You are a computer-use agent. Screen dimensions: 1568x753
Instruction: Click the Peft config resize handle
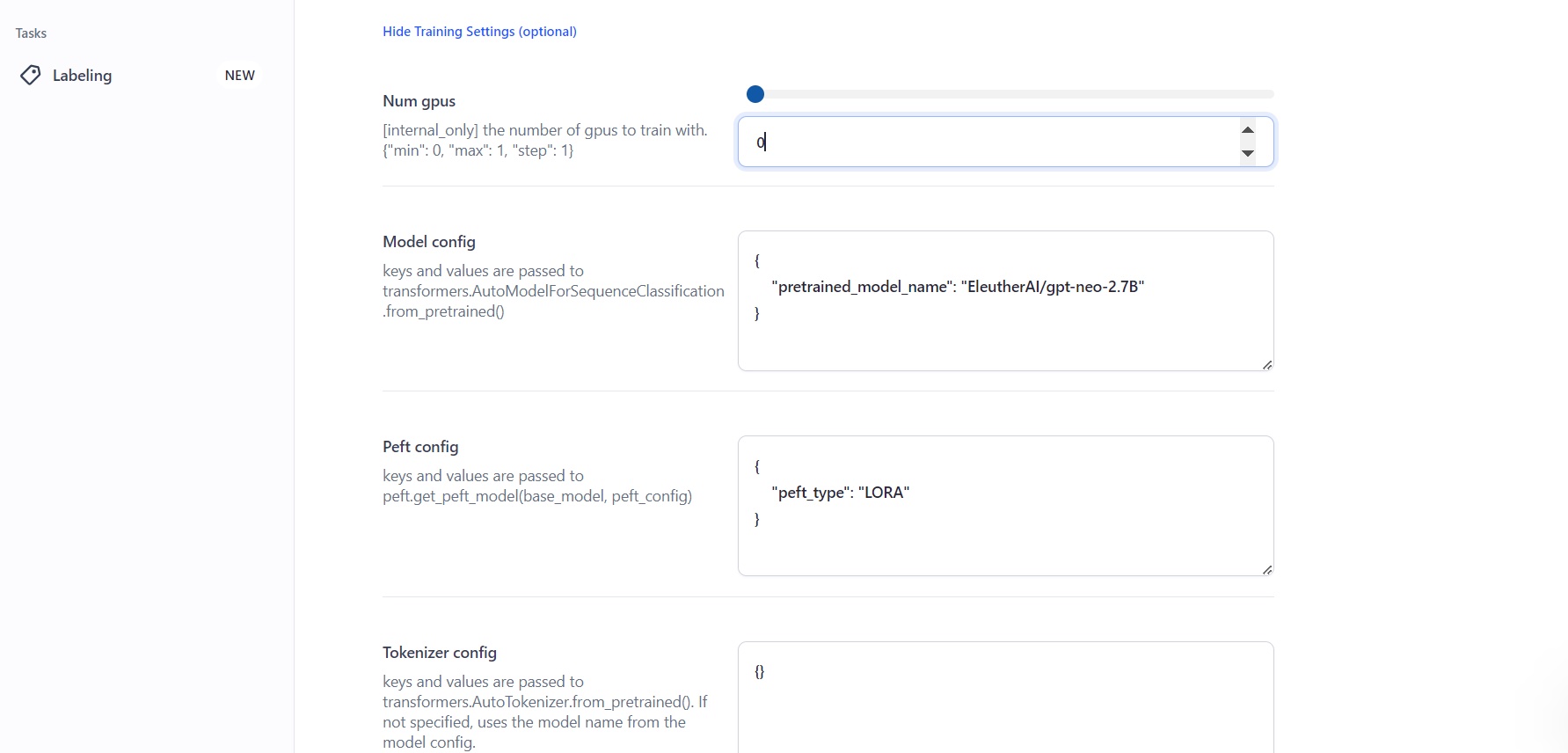(x=1266, y=570)
